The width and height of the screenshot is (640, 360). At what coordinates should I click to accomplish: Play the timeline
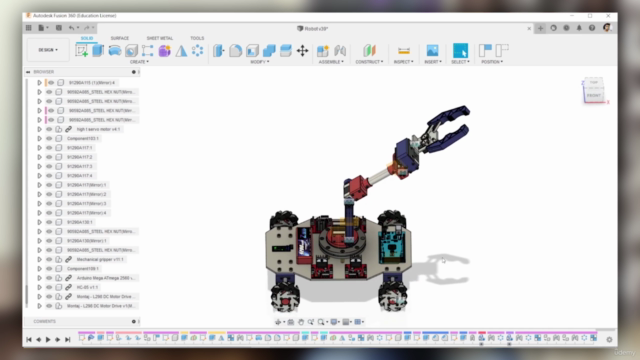(48, 340)
